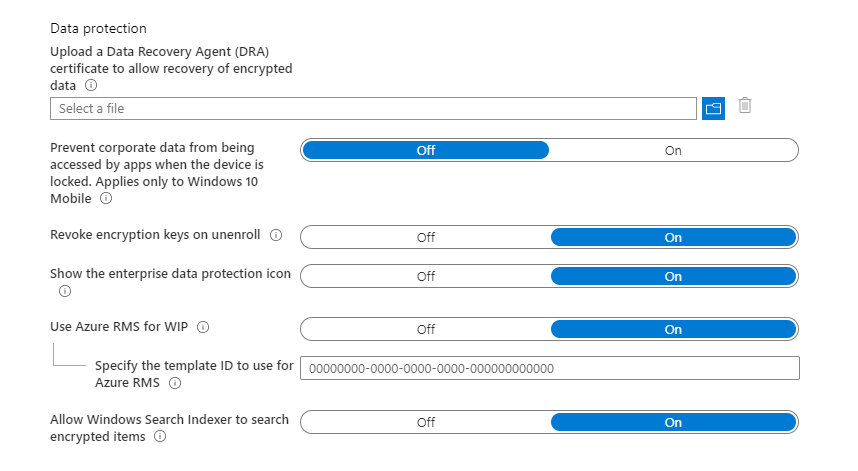Click info icon under Show enterprise data protection icon
The height and width of the screenshot is (471, 858).
(x=65, y=291)
